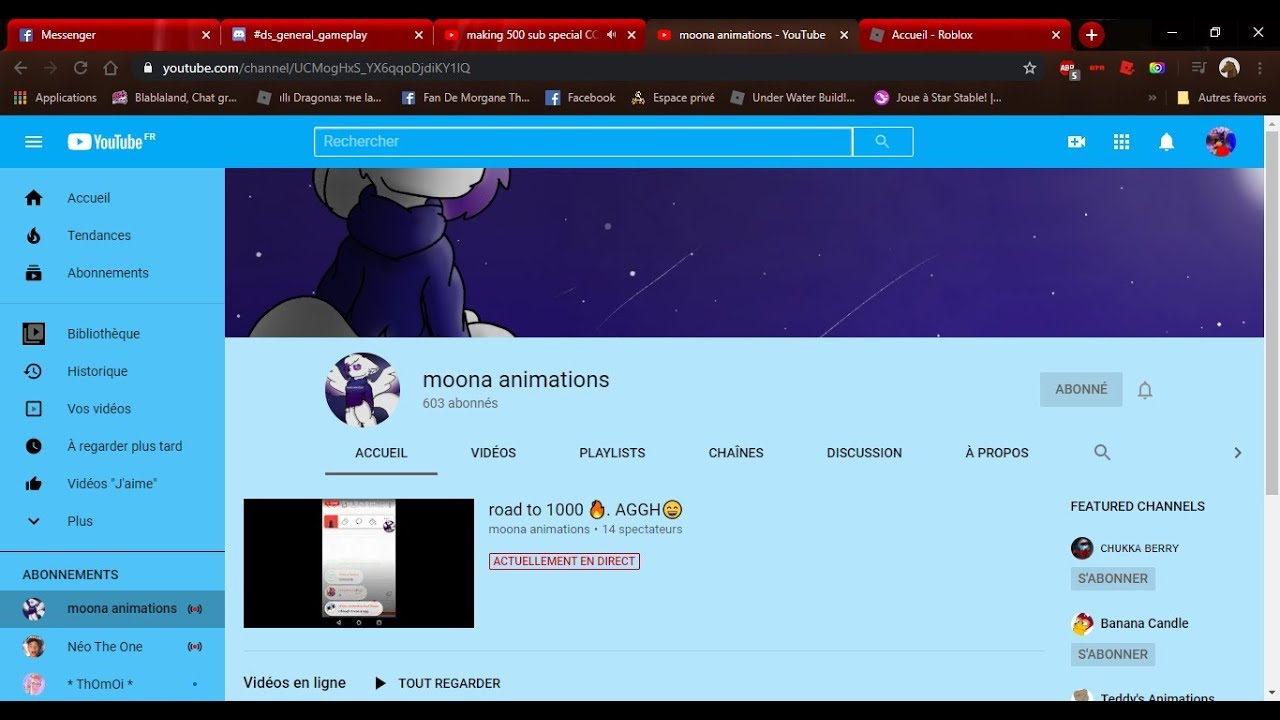Click inside the Rechercher search field

pyautogui.click(x=583, y=142)
